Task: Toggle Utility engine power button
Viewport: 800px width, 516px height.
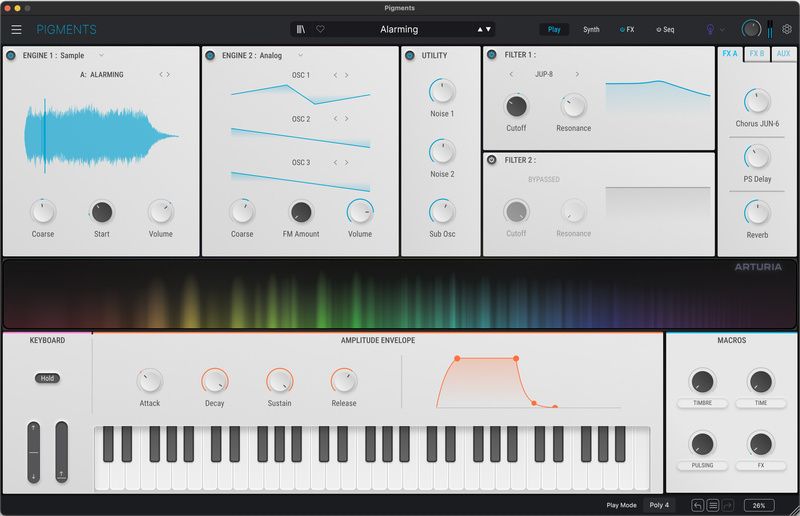Action: click(x=410, y=55)
